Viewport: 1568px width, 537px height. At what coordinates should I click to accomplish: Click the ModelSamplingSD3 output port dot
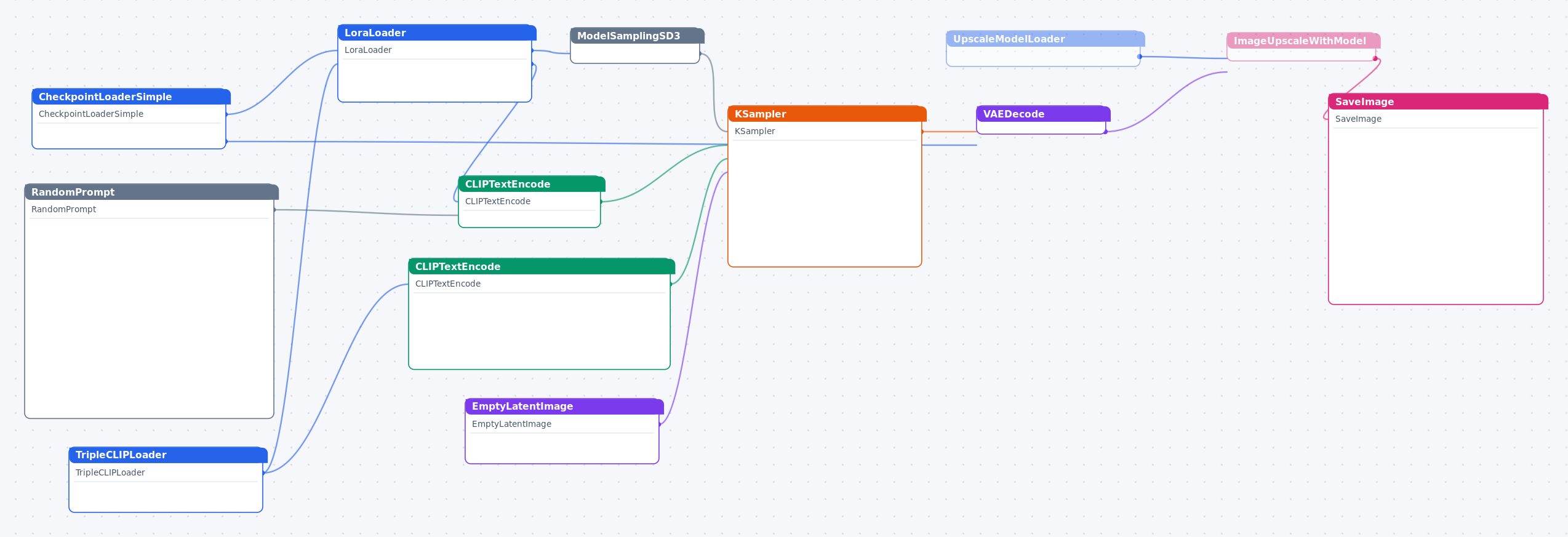tap(700, 54)
